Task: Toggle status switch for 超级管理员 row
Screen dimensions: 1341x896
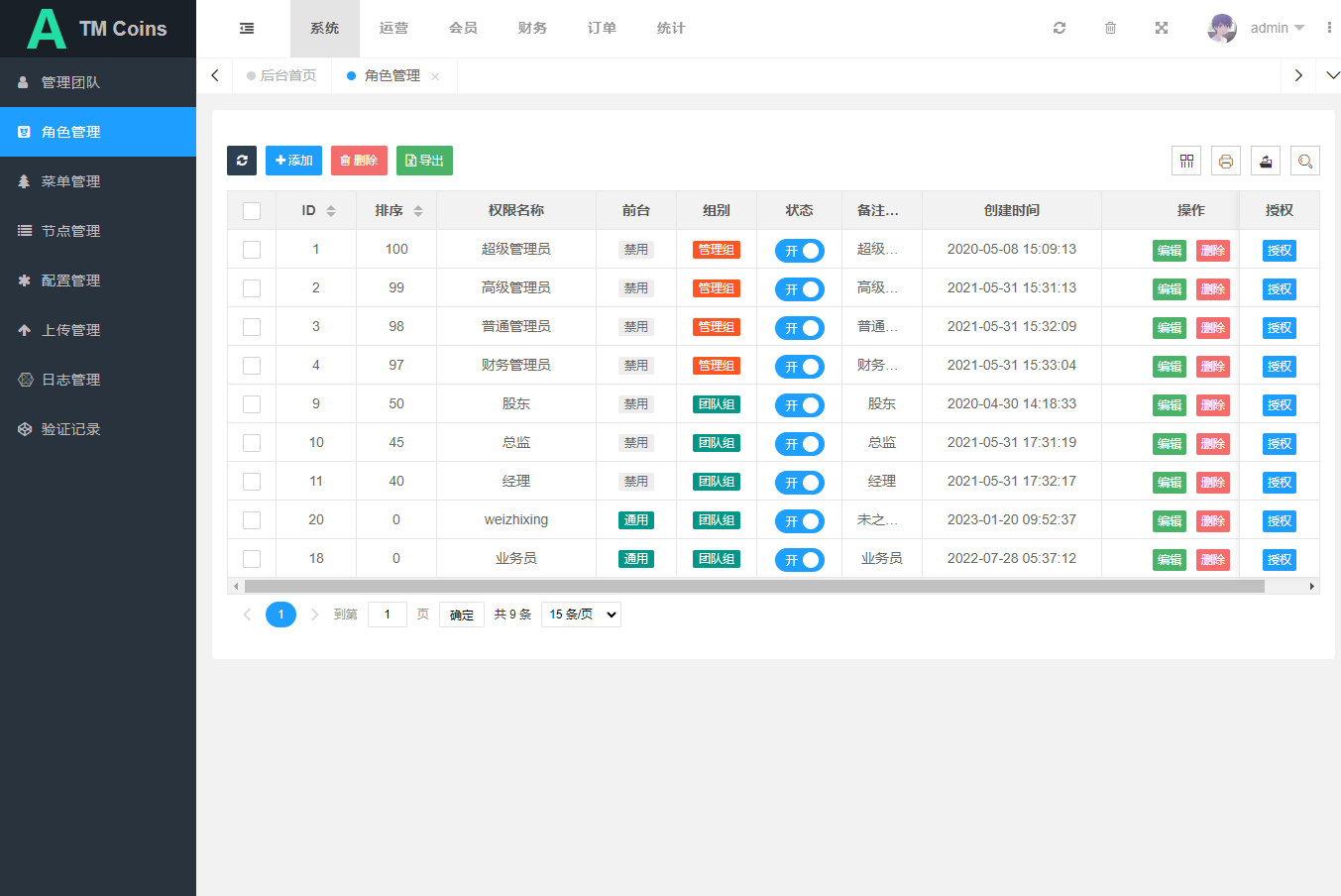Action: click(800, 251)
